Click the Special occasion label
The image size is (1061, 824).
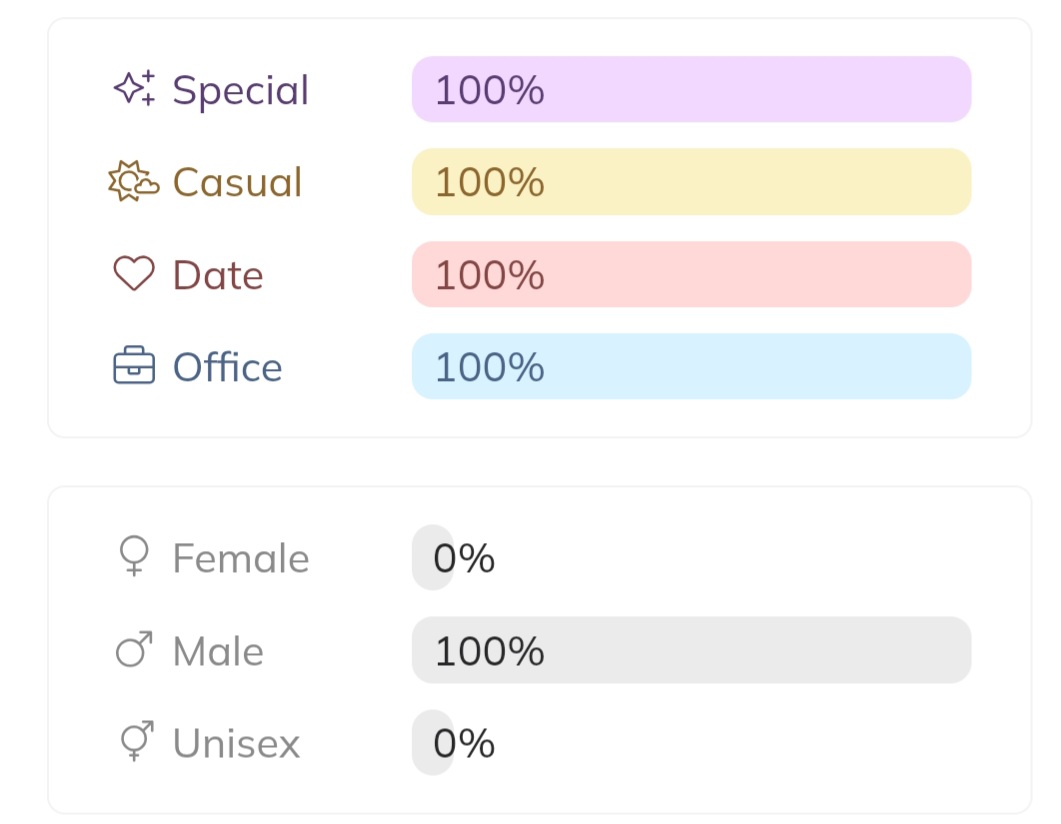(240, 90)
